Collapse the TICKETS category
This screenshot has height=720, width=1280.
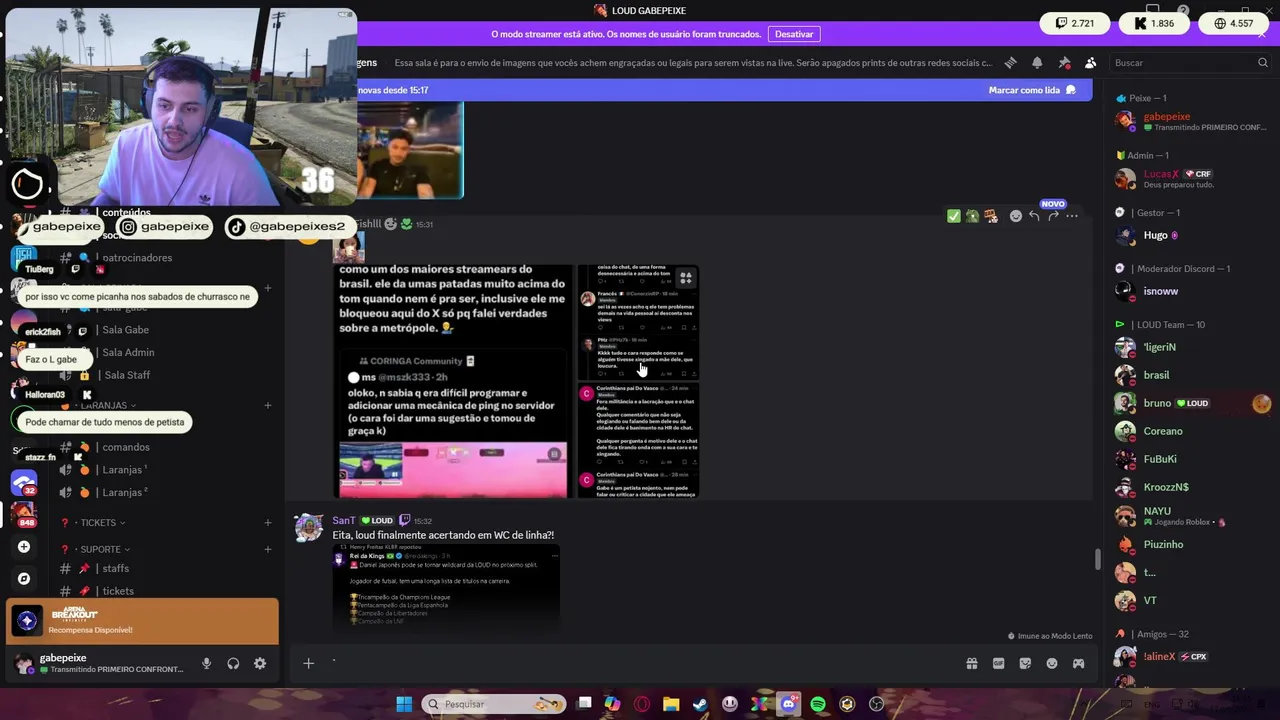(98, 523)
